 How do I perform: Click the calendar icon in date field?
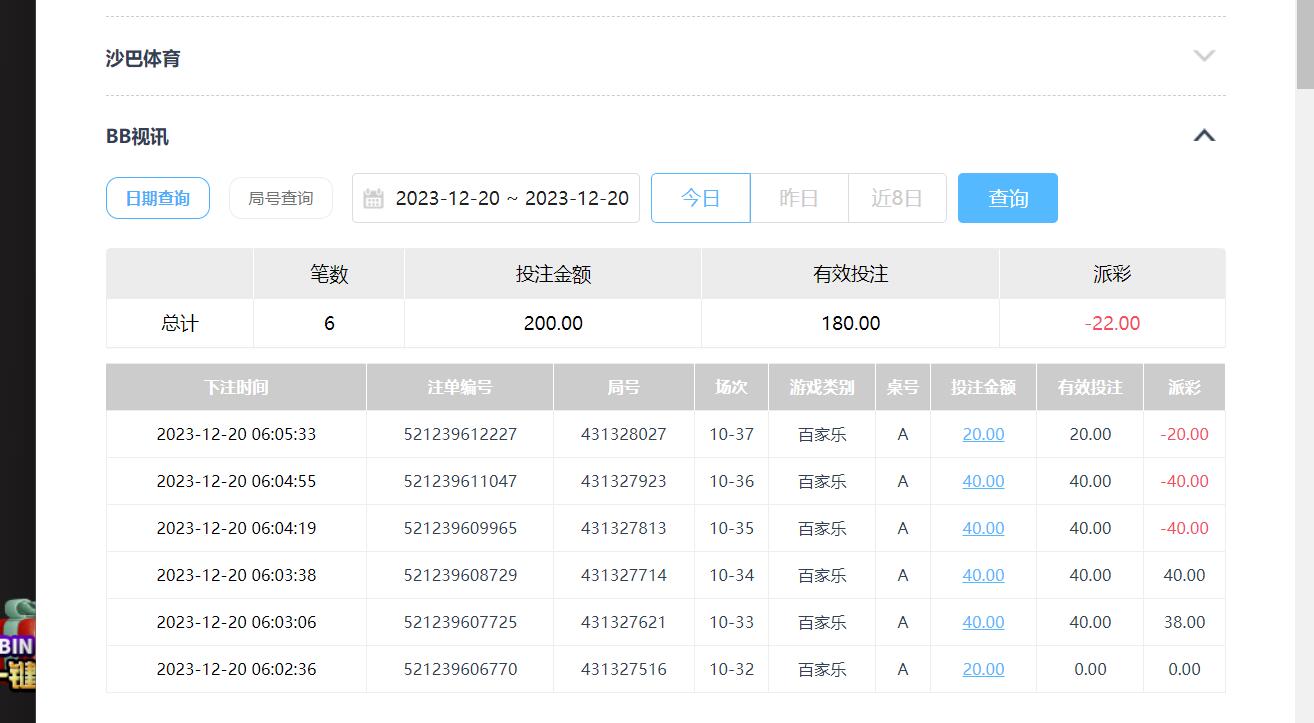(x=373, y=198)
